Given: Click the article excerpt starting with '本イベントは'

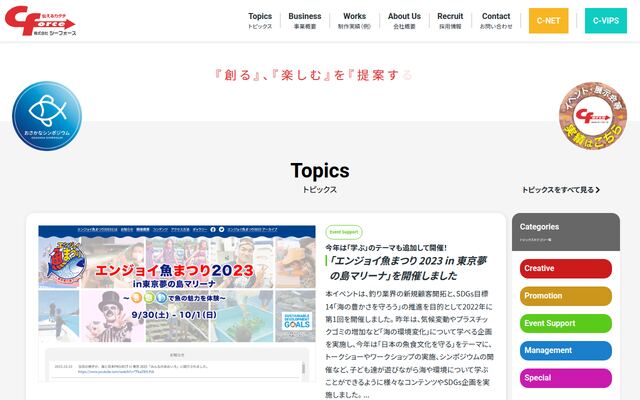Looking at the screenshot, I should click(x=409, y=344).
